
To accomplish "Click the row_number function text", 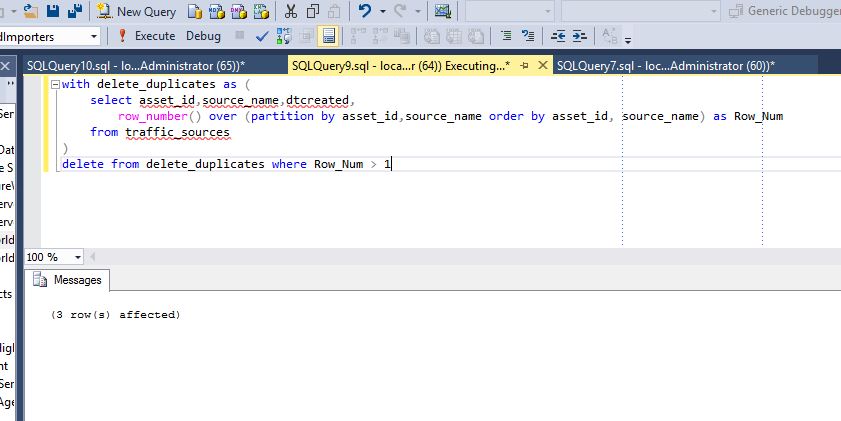I will (x=153, y=116).
